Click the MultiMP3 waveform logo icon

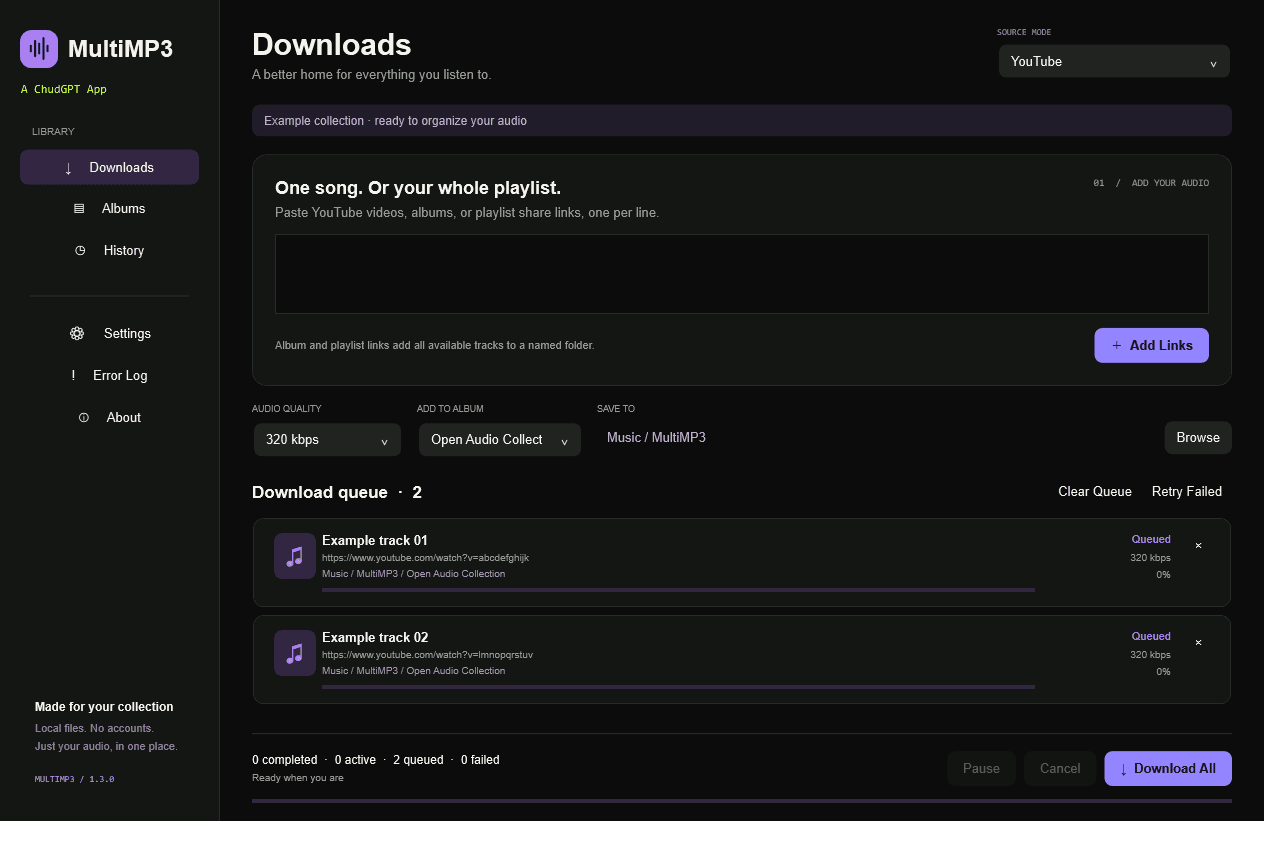(x=39, y=48)
